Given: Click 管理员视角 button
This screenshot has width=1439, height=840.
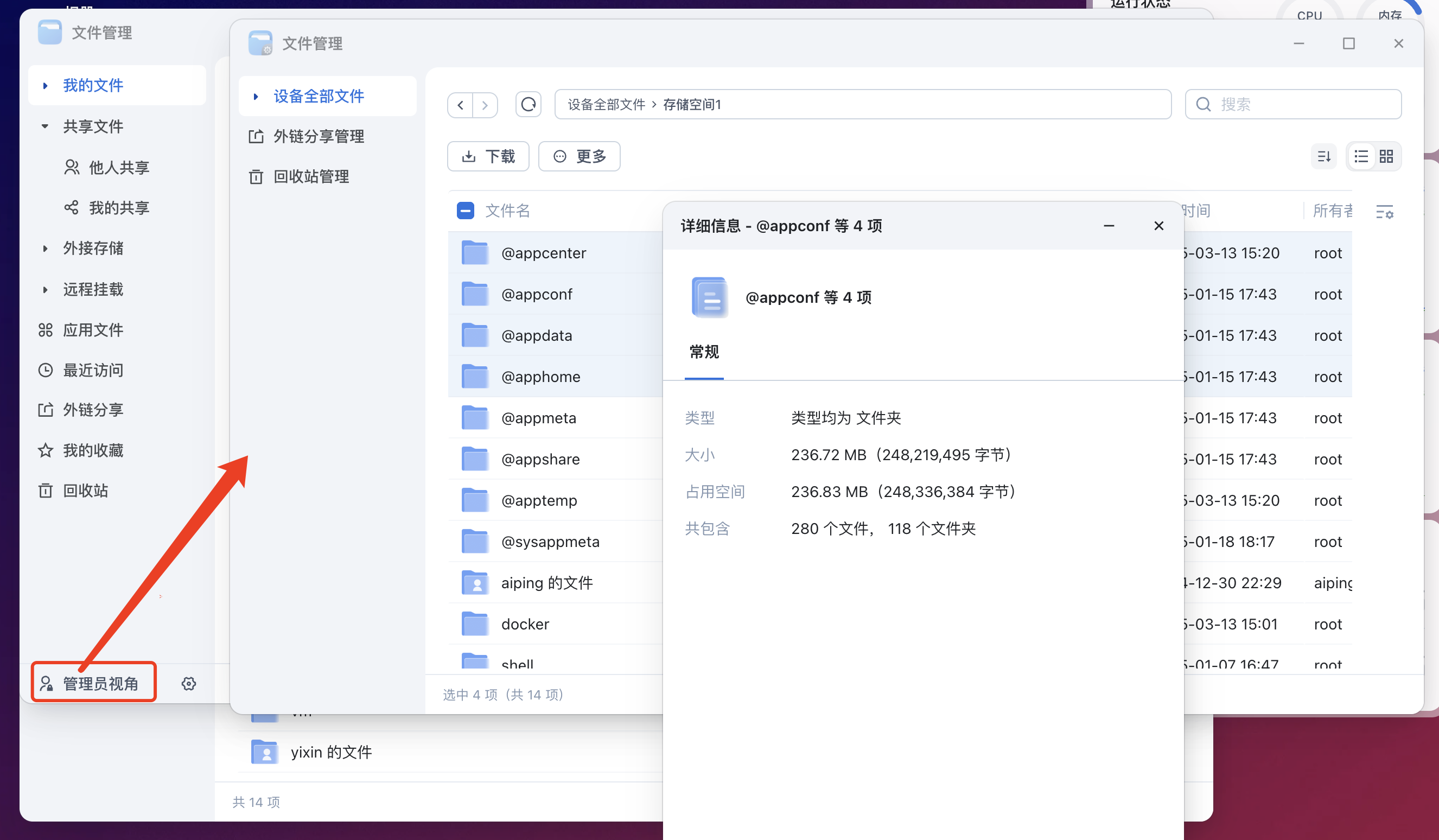Looking at the screenshot, I should click(x=94, y=683).
